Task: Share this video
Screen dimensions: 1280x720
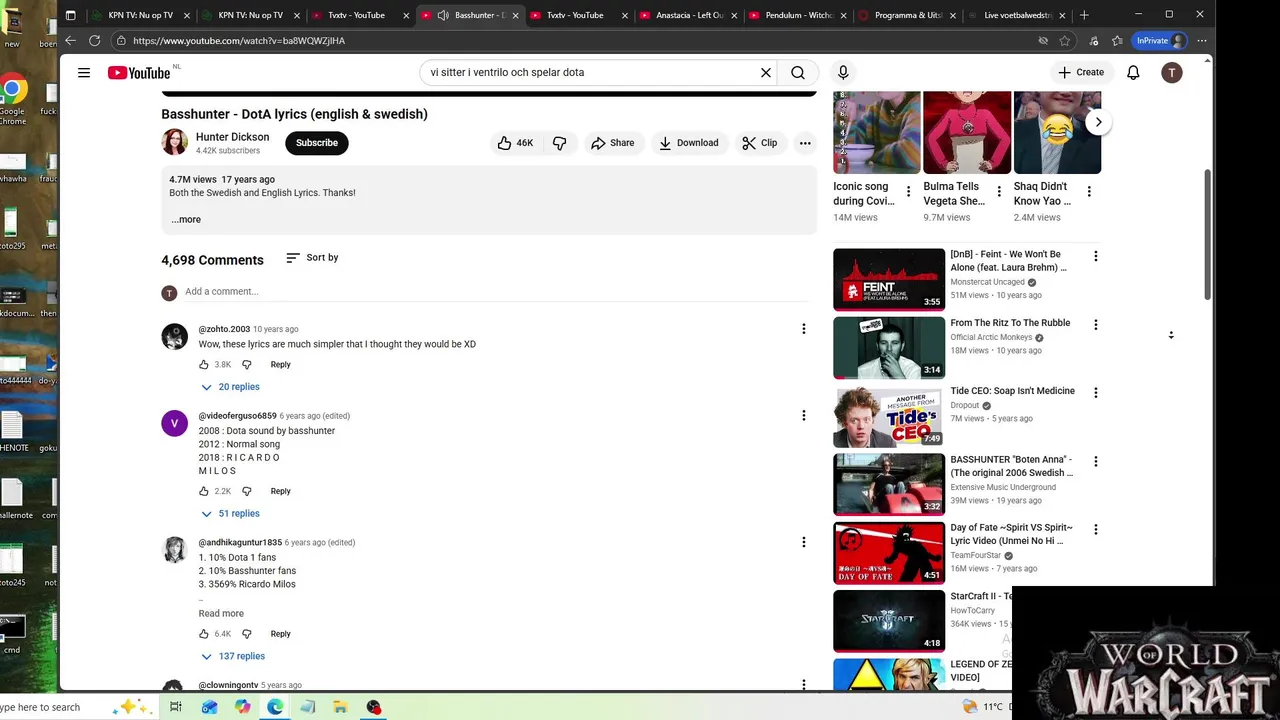Action: pos(612,143)
